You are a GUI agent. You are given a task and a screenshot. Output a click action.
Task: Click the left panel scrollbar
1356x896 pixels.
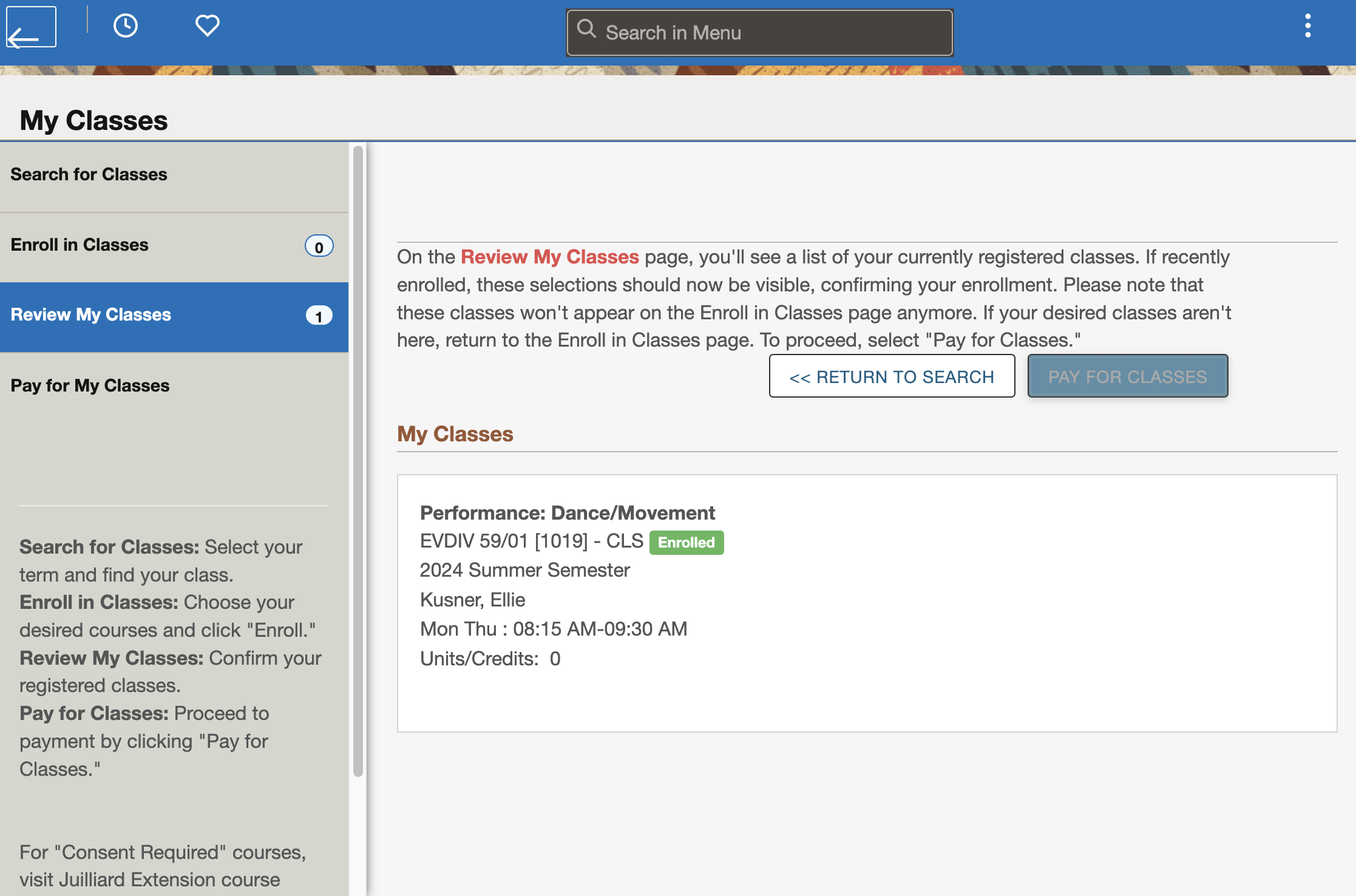(358, 461)
